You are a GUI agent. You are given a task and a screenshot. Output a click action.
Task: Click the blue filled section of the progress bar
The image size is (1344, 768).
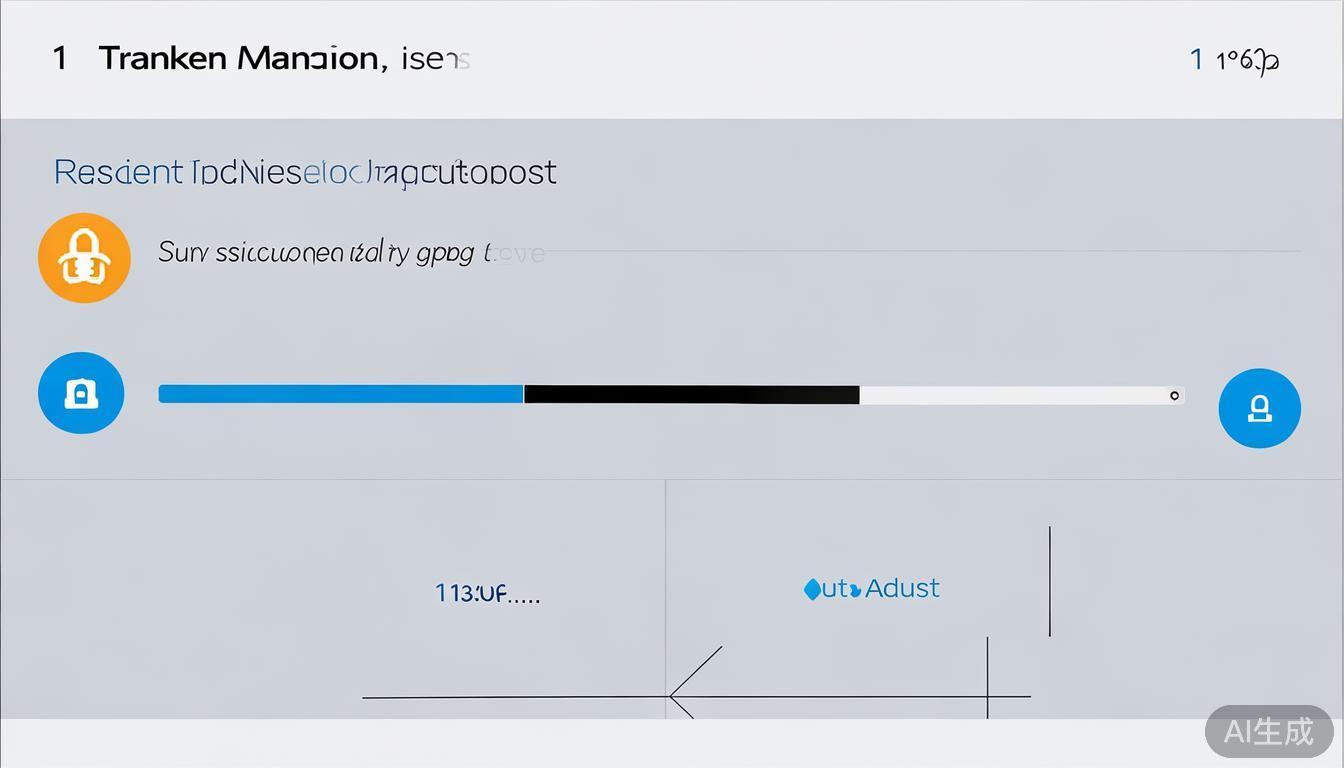pos(340,394)
